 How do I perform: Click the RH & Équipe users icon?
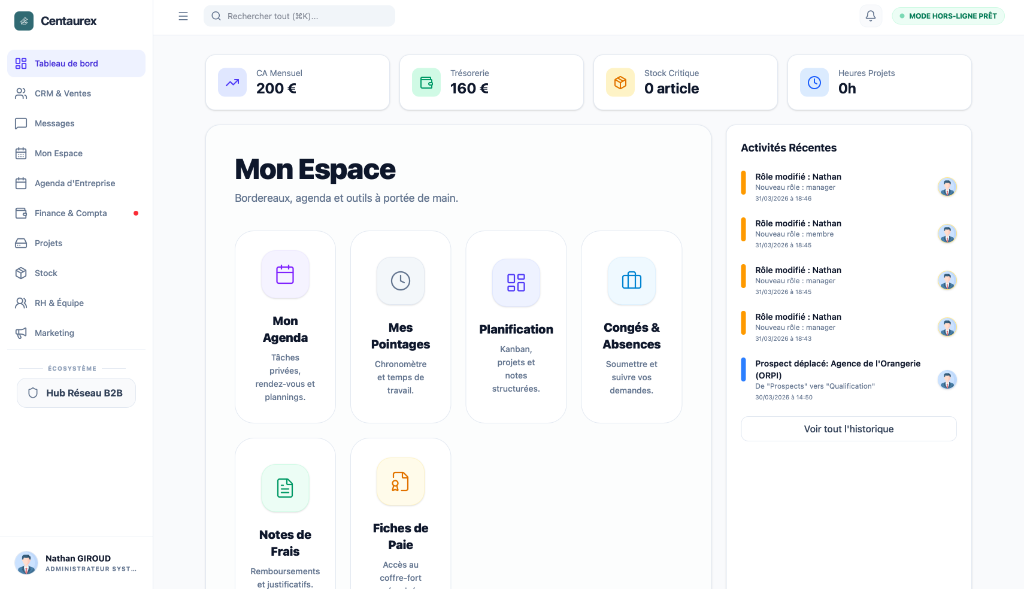tap(21, 303)
